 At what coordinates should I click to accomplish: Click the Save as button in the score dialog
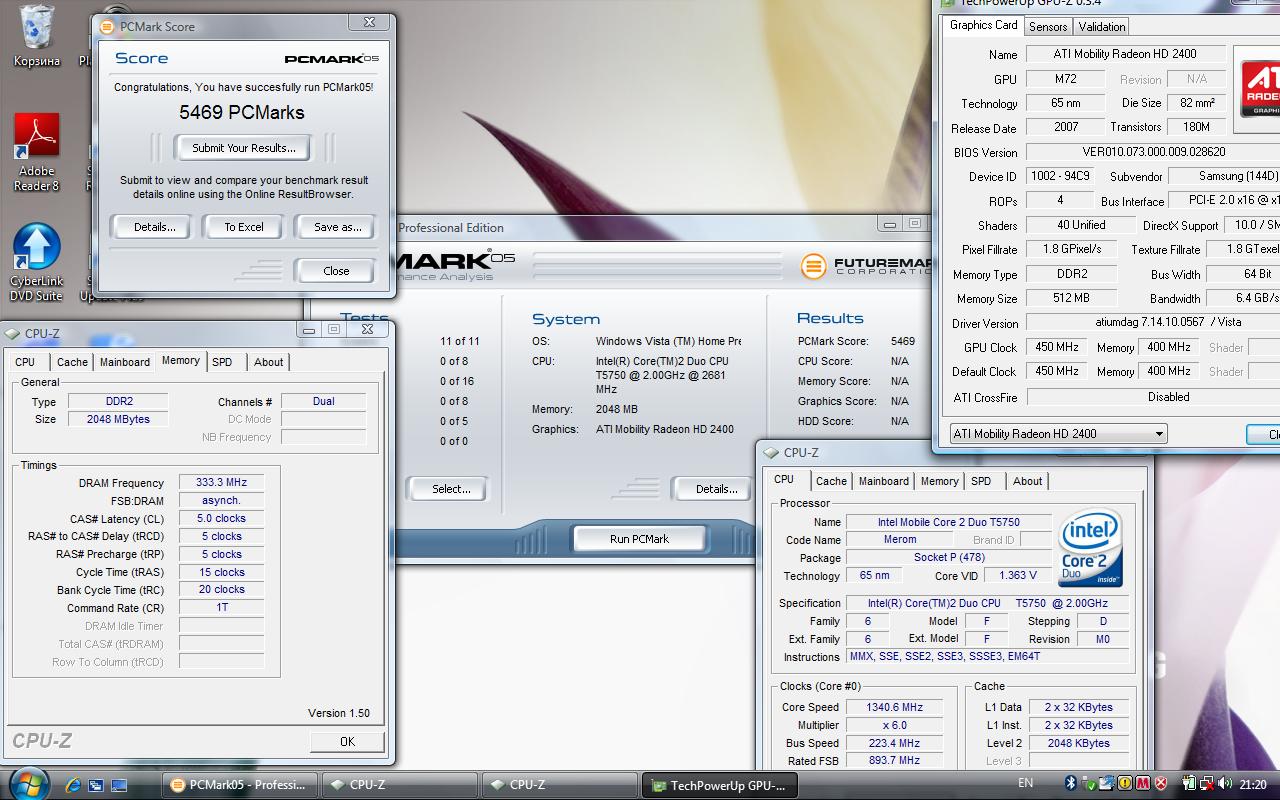[337, 227]
